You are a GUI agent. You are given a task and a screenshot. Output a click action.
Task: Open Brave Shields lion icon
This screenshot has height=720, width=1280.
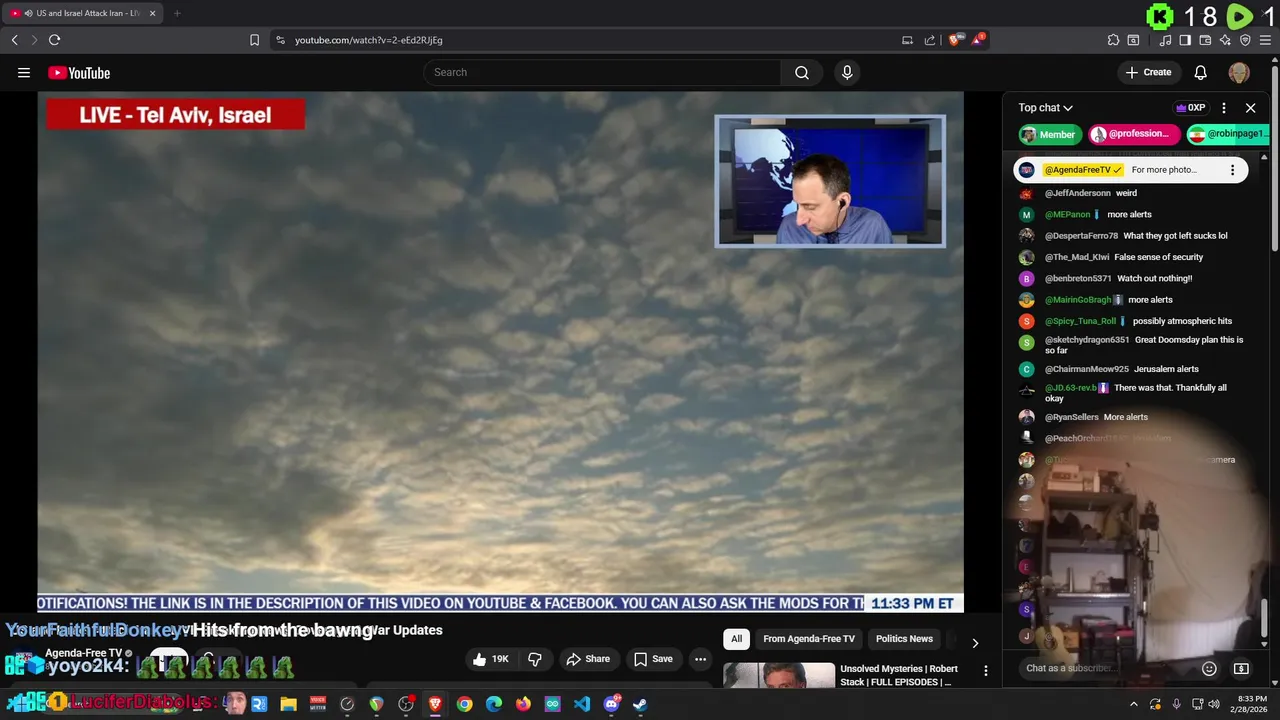point(955,40)
